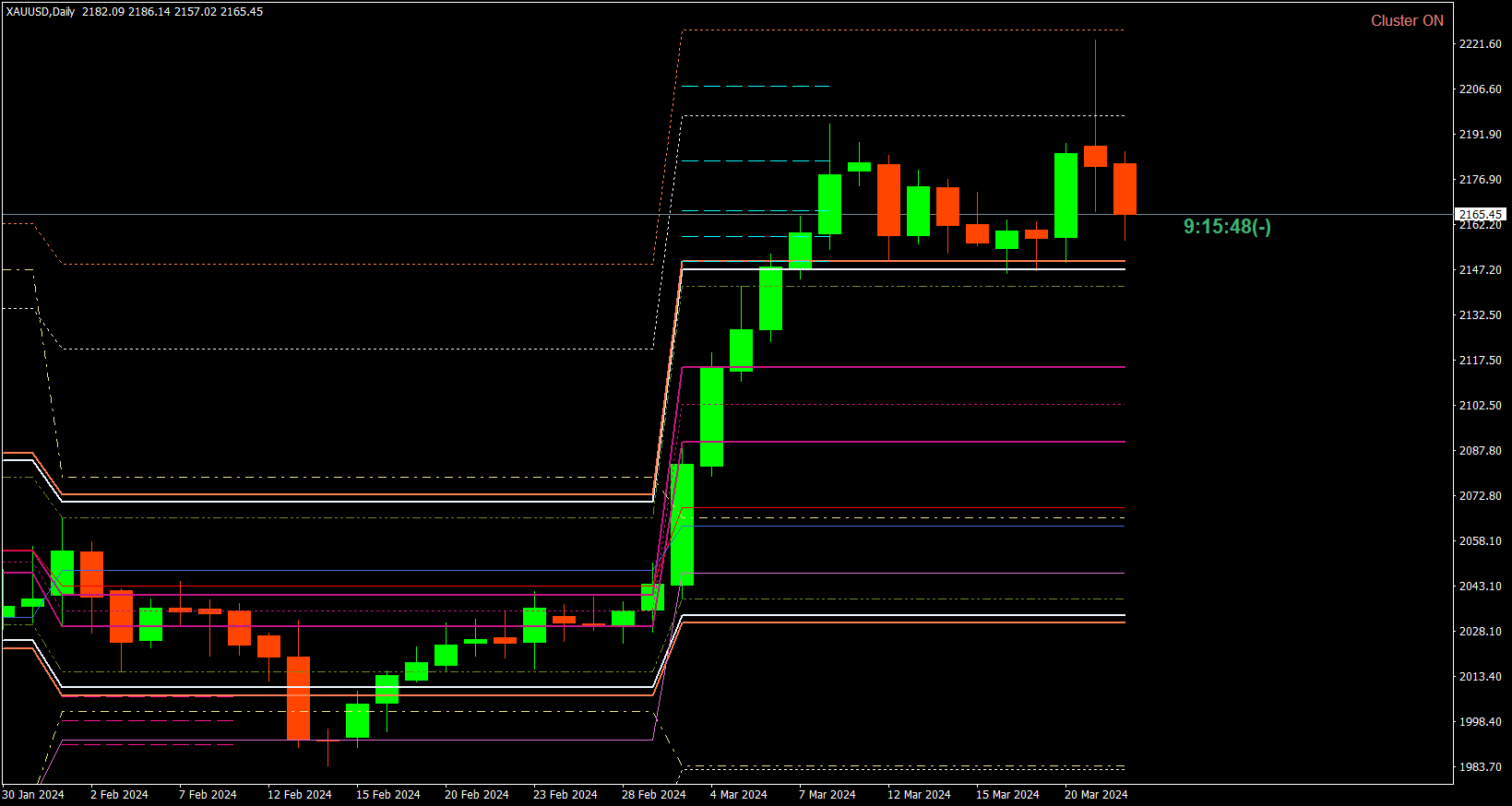Click the 7 Feb 2024 date label

point(208,795)
